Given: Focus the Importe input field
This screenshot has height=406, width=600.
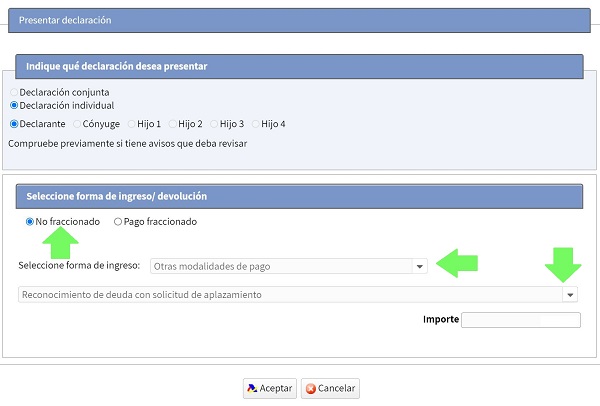Looking at the screenshot, I should coord(520,320).
